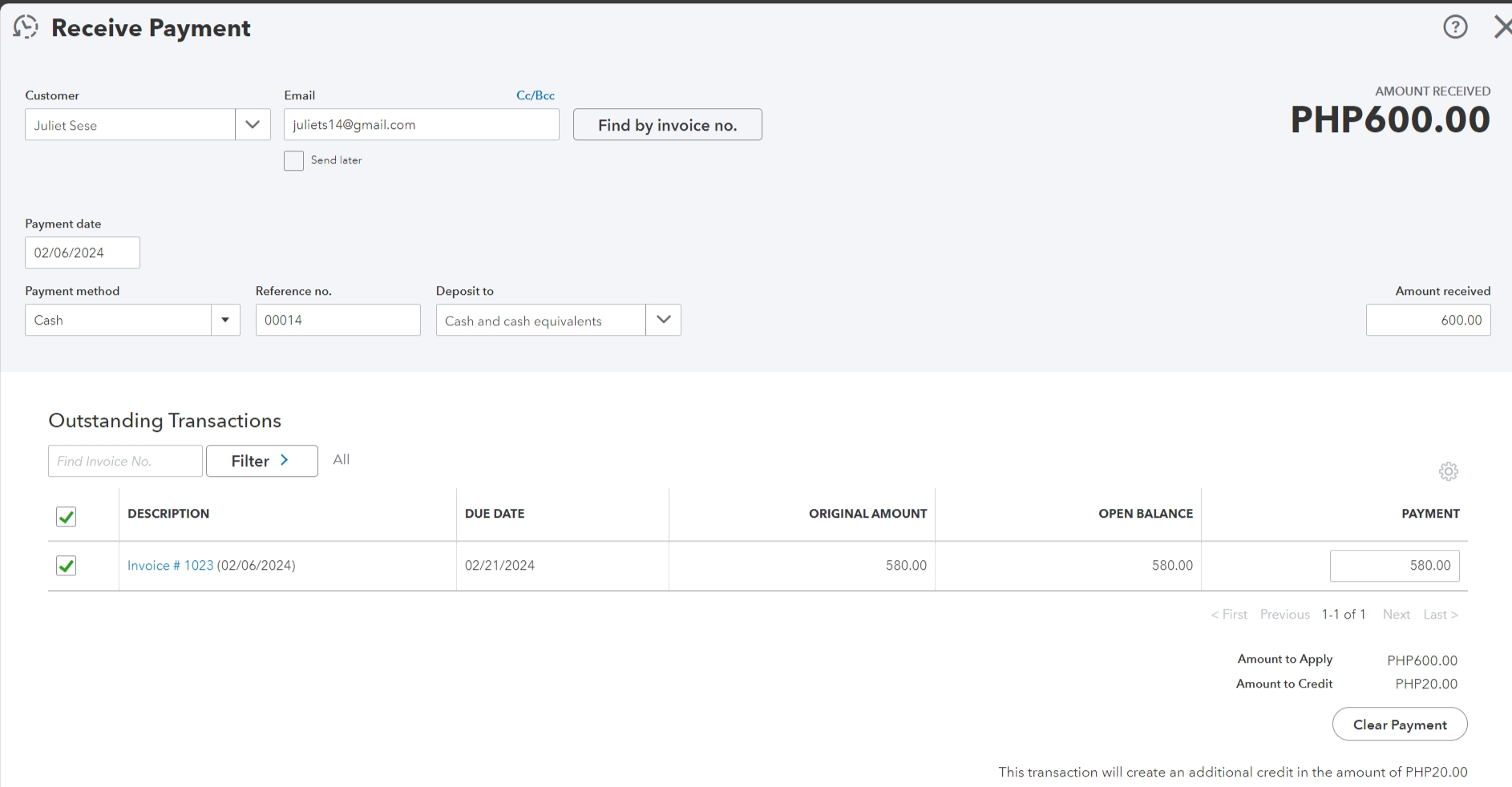Open the recent transactions history icon

(x=26, y=27)
